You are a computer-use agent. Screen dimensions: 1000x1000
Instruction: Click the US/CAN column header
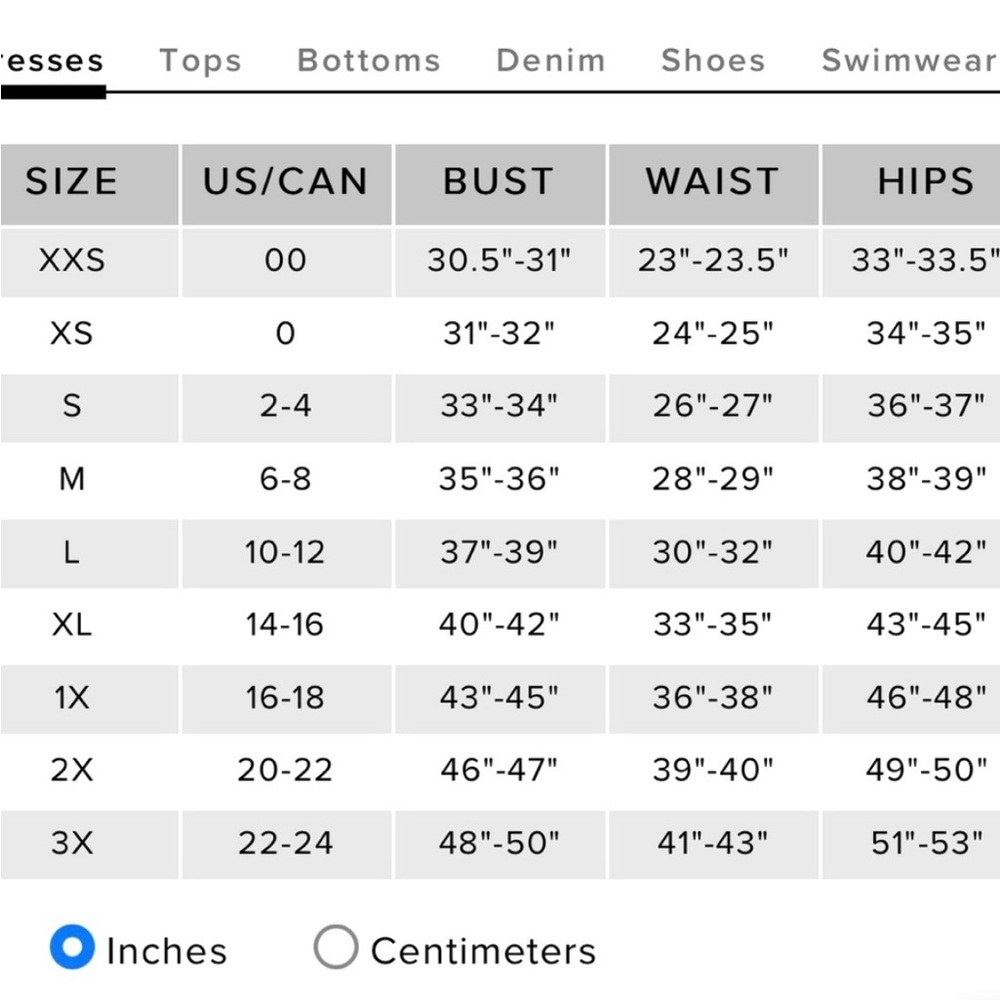pos(286,182)
